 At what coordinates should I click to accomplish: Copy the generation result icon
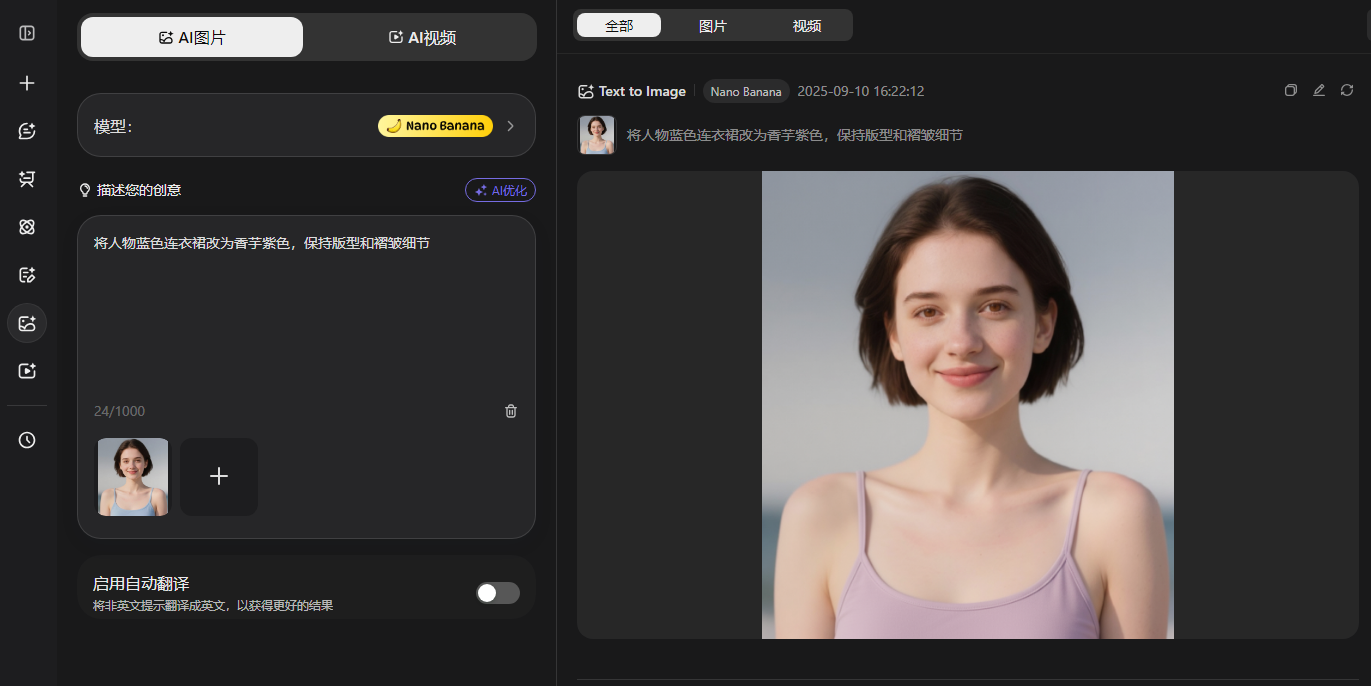point(1291,90)
